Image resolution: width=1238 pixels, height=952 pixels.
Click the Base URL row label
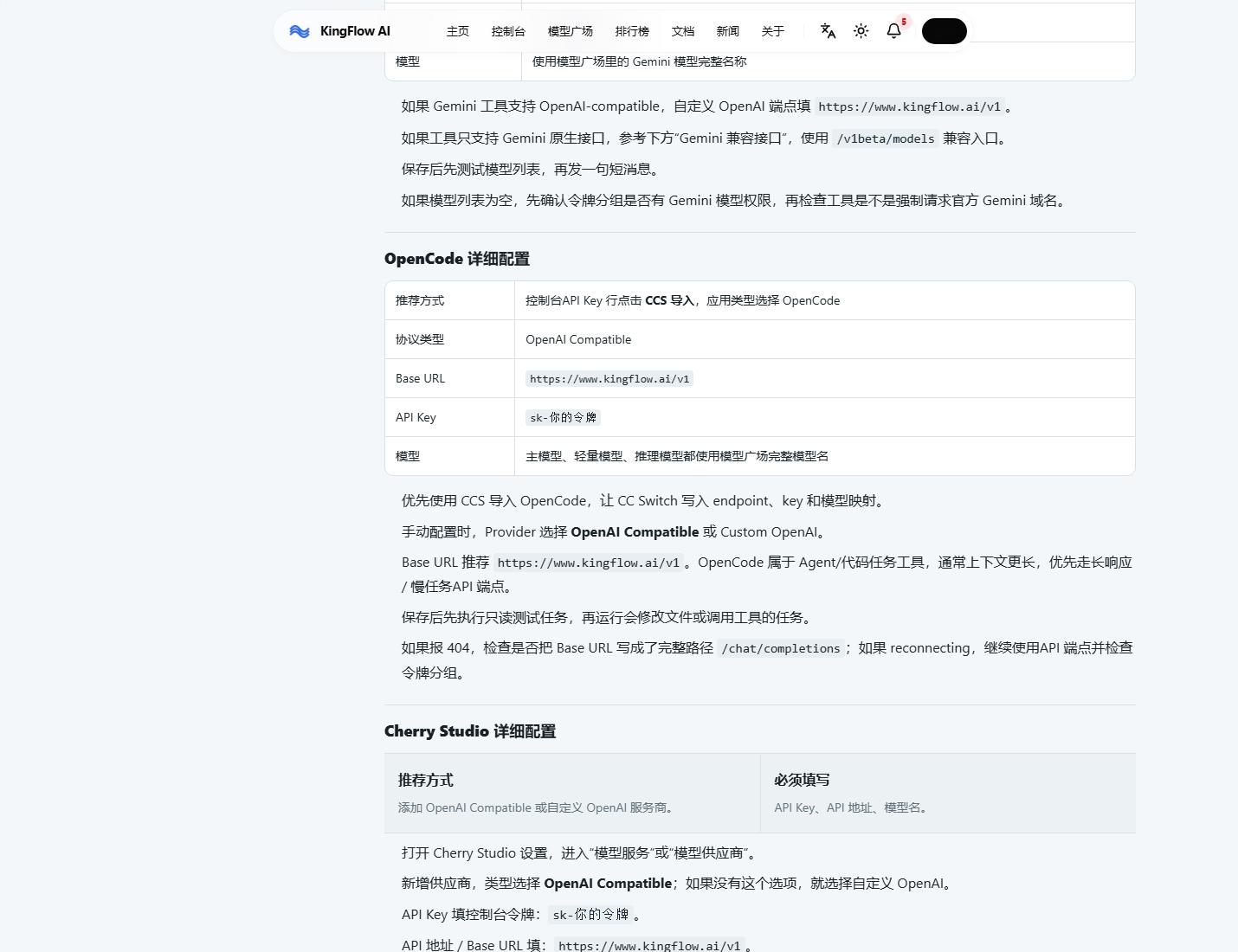pos(420,378)
